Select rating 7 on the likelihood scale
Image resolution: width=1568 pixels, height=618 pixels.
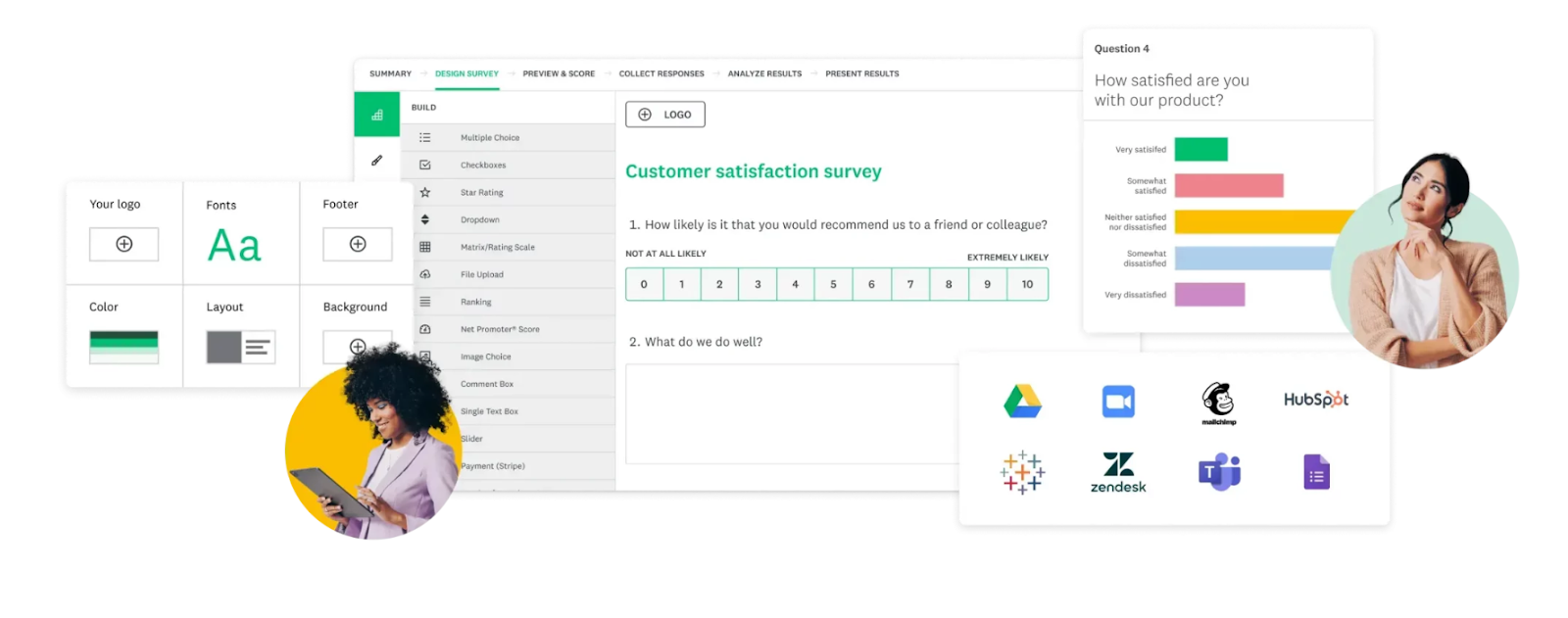pos(910,284)
